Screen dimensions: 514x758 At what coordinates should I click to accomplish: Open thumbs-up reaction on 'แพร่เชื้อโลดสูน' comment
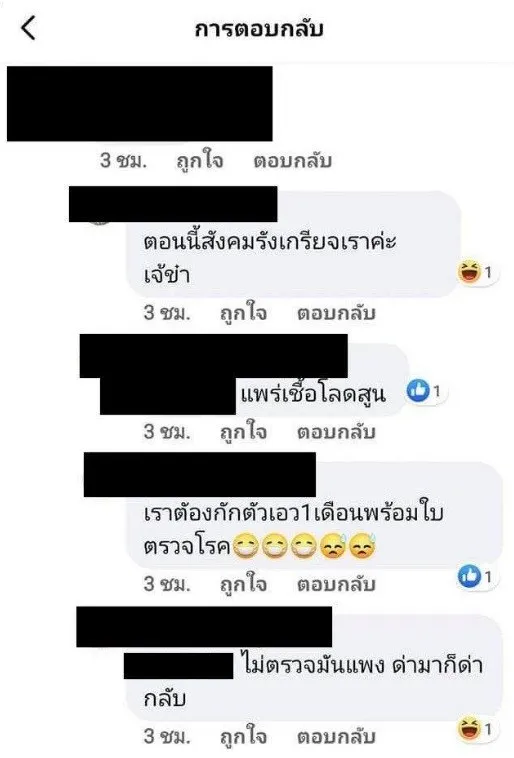[425, 390]
